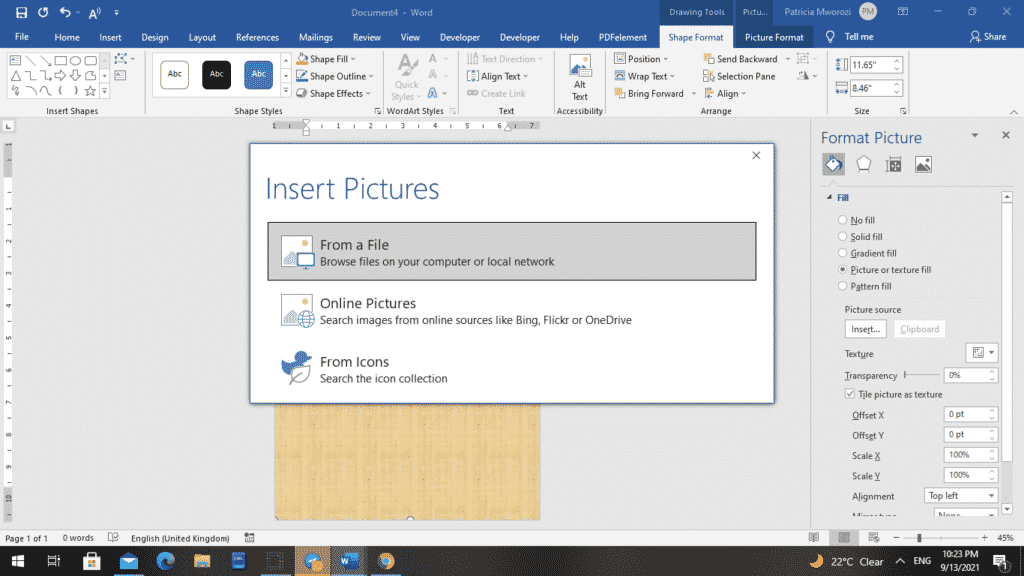Open the Alignment dropdown showing Top left

tap(961, 495)
